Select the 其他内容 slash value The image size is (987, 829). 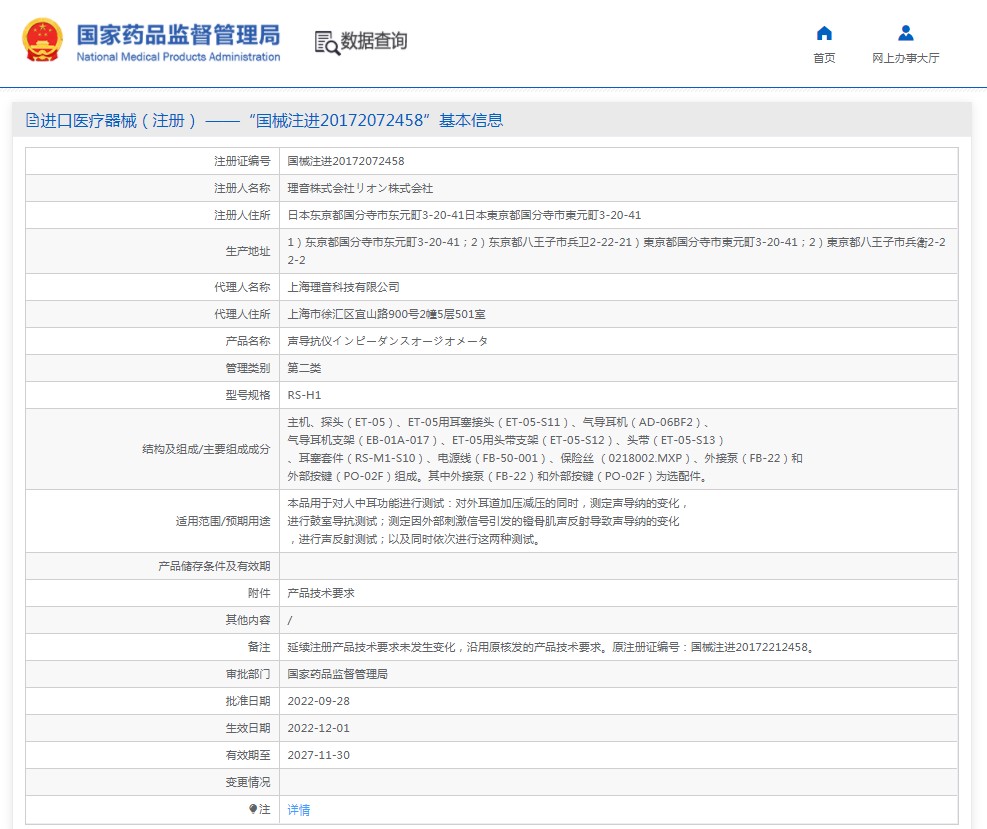point(290,620)
